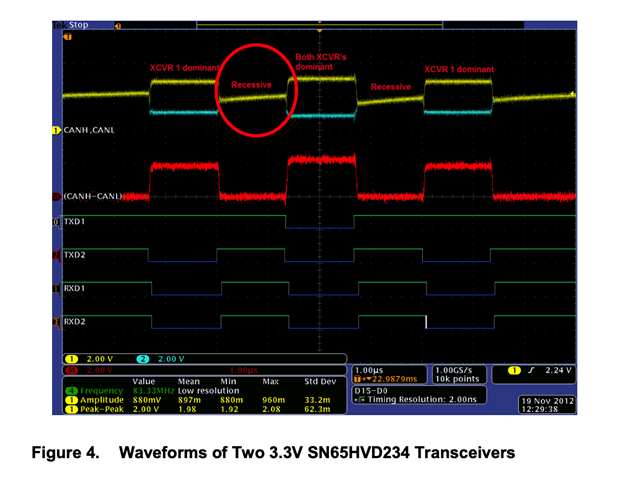Click the Both XCVR's dominant annotation
Viewport: 619px width, 480px height.
click(321, 62)
